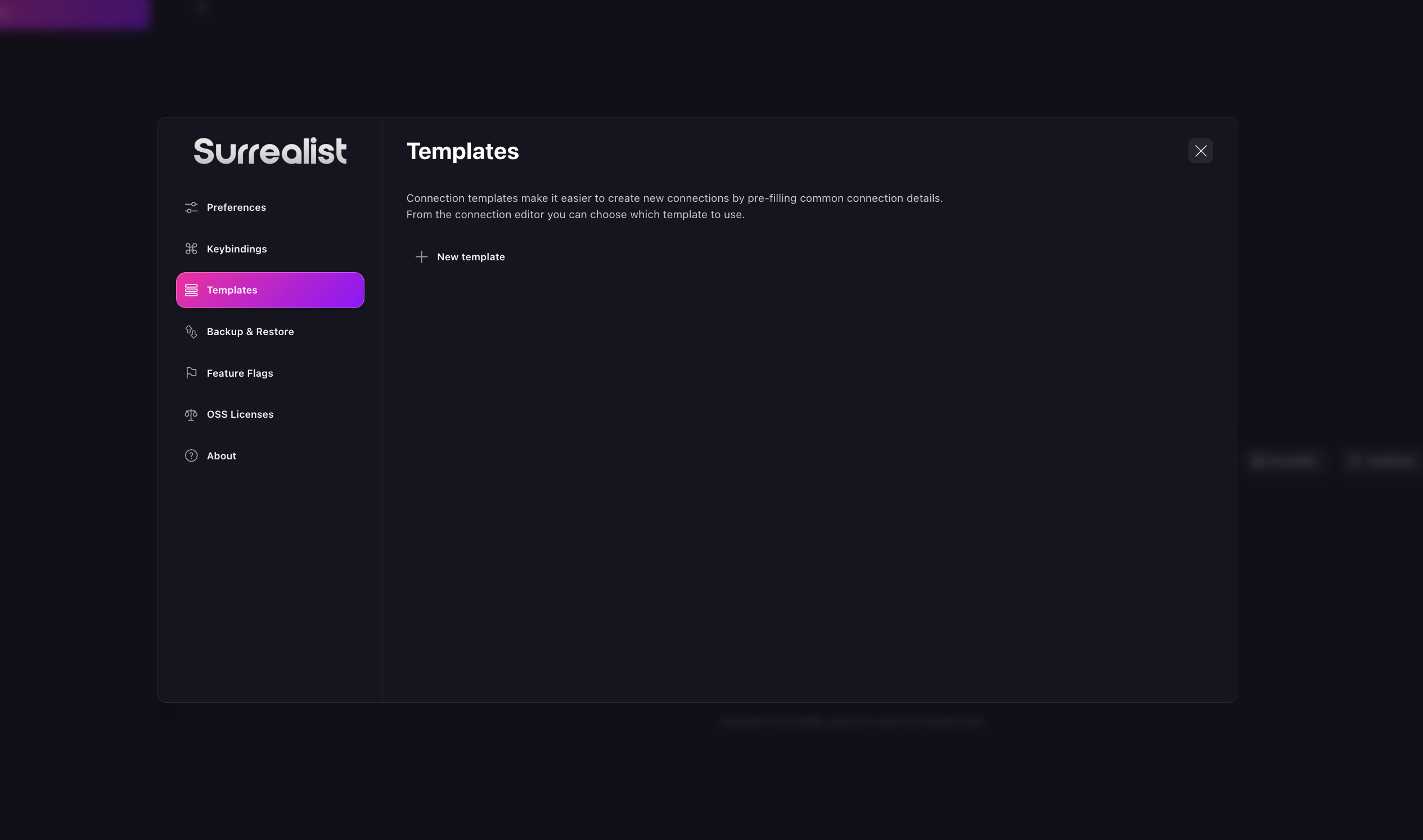View the OSS Licenses page
The image size is (1423, 840).
point(240,414)
